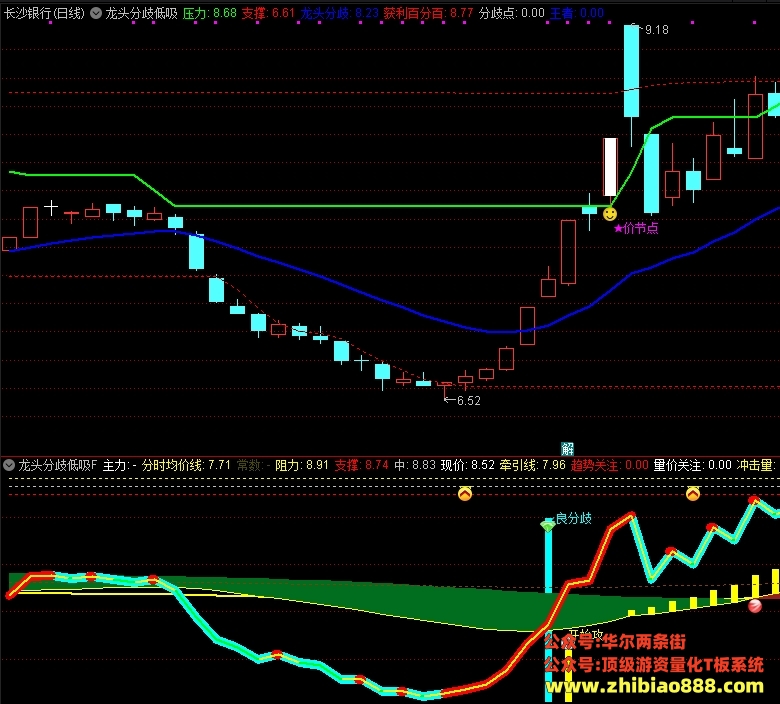
Task: Open the dropdown arrow beside 龙头分歧低吸F panel
Action: 9,466
